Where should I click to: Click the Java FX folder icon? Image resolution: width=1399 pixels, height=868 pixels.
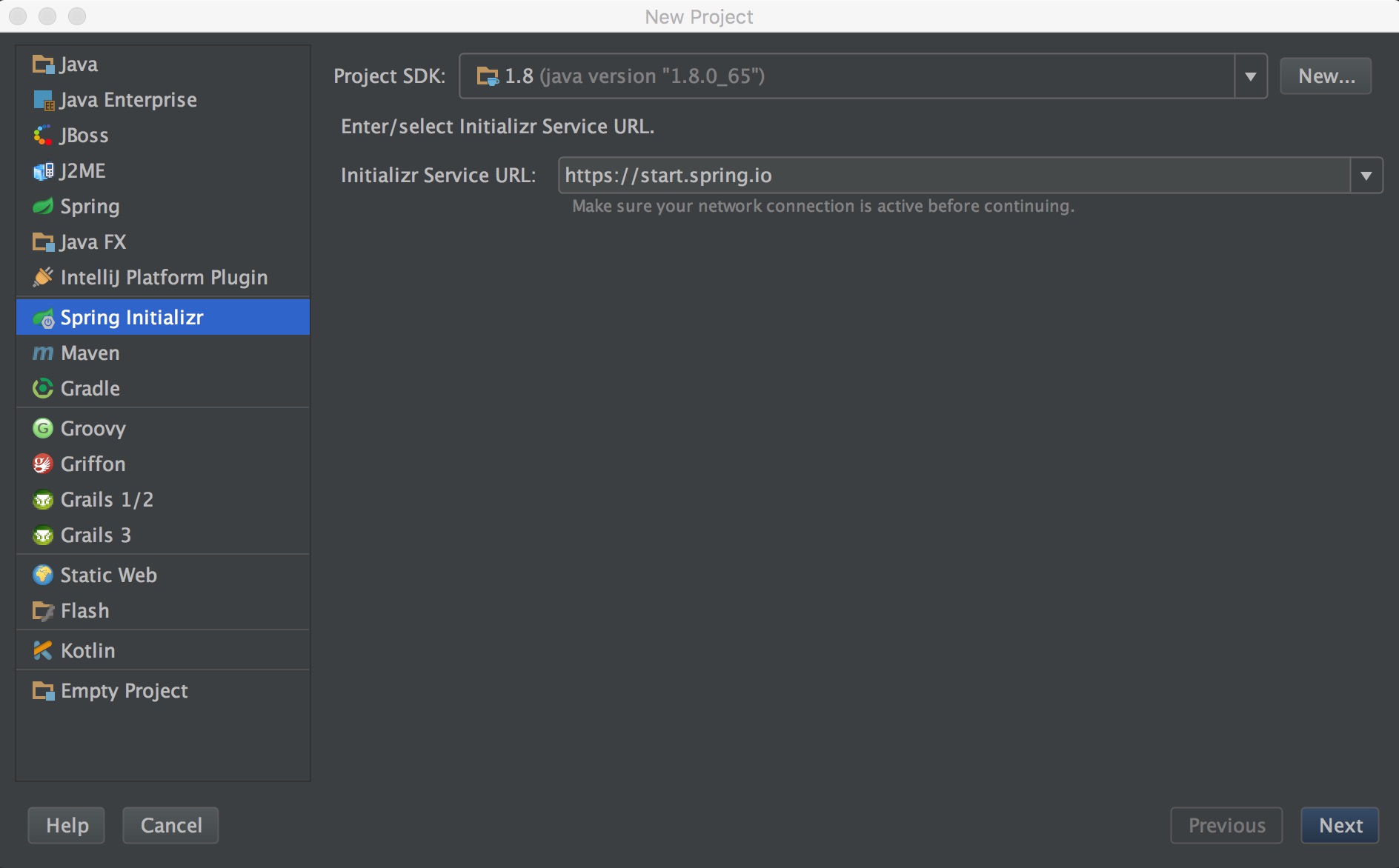[43, 242]
